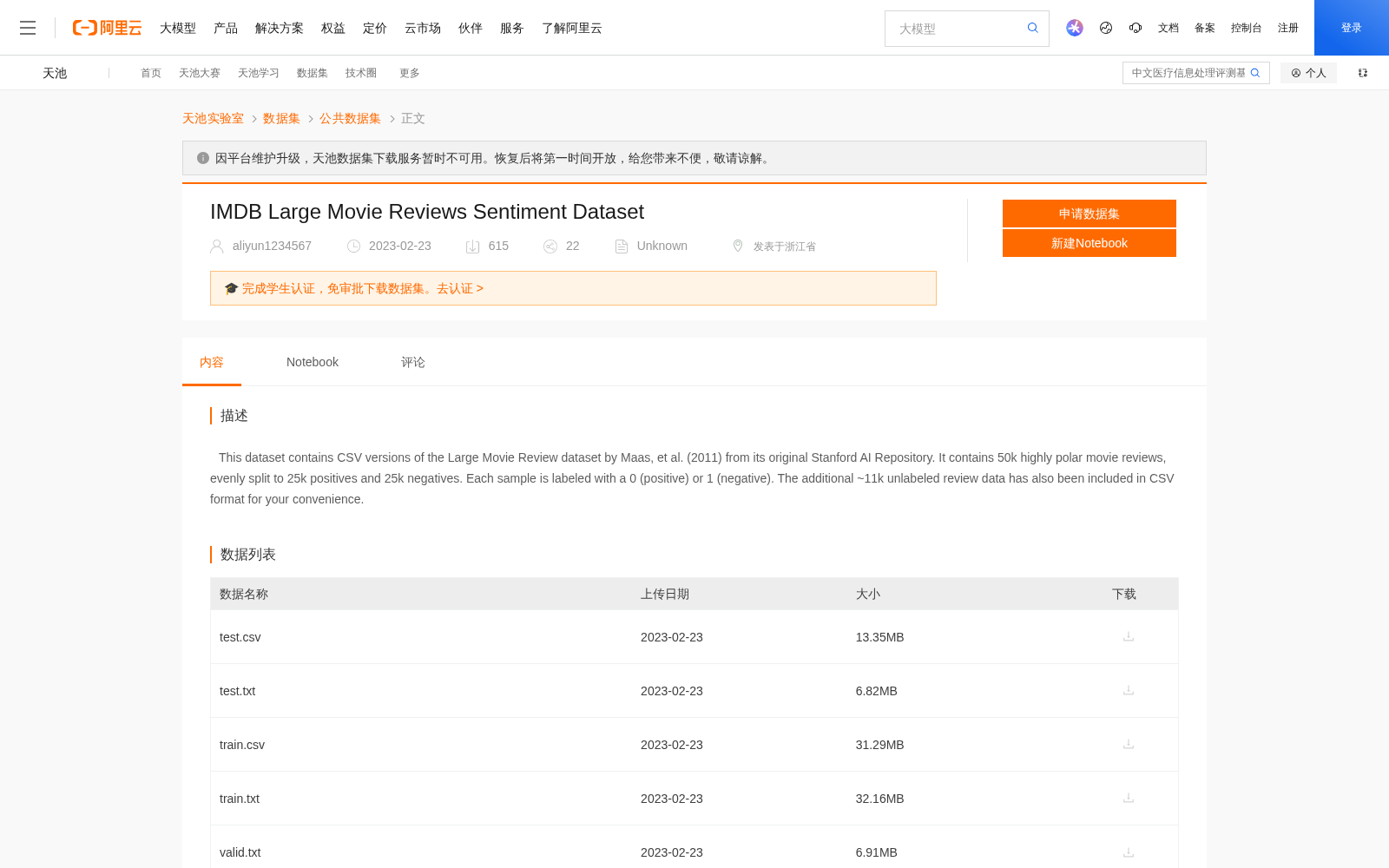Open 首页 in Tianchi navigation
Image resolution: width=1389 pixels, height=868 pixels.
[x=151, y=73]
